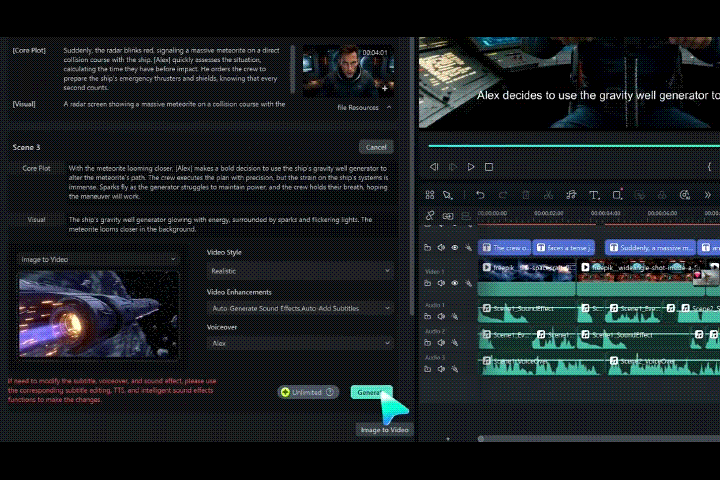
Task: Hide the Video 1 track via eye
Action: point(455,283)
